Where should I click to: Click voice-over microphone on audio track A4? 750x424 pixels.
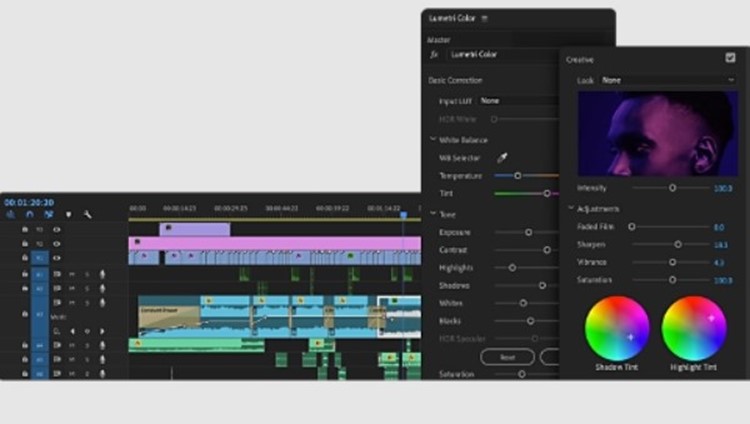click(x=102, y=345)
